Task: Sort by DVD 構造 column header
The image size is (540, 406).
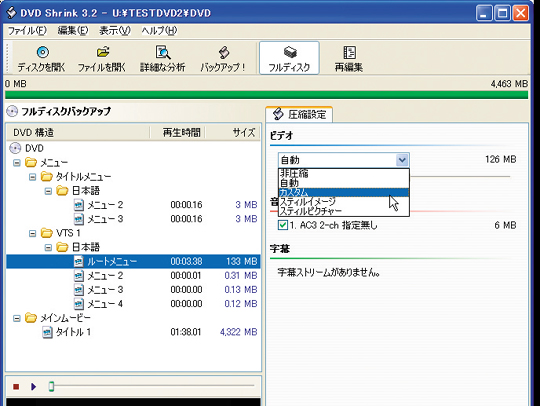Action: click(79, 133)
